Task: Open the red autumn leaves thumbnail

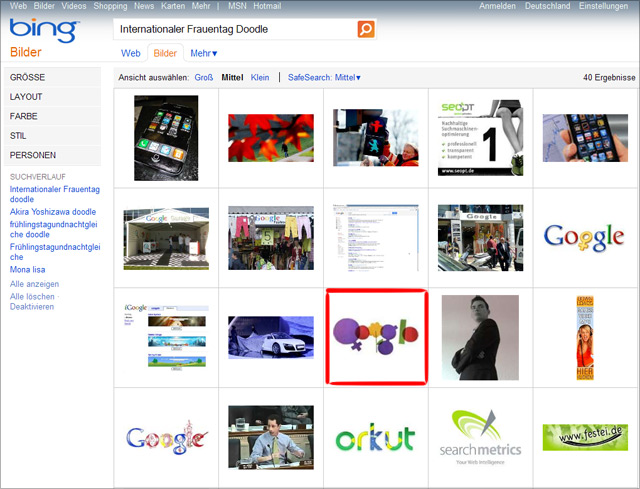Action: coord(271,138)
